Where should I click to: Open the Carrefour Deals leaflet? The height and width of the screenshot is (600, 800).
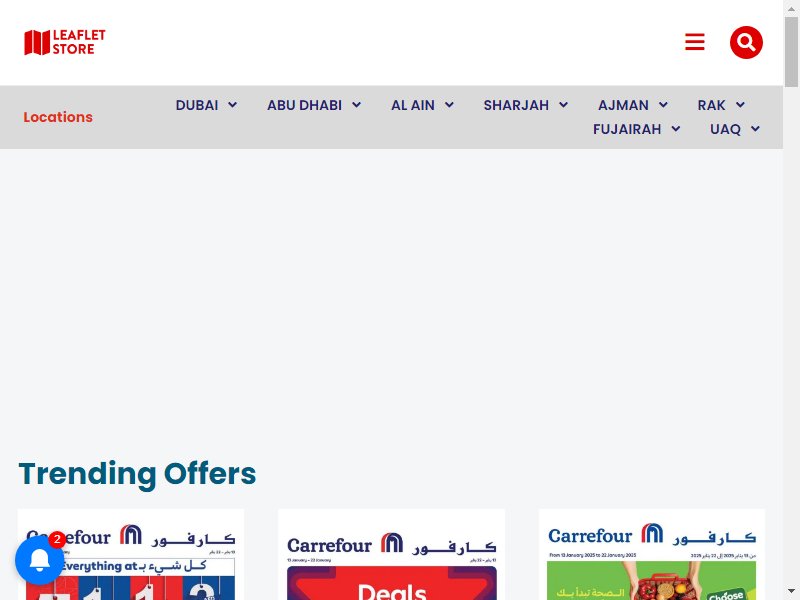(x=391, y=555)
